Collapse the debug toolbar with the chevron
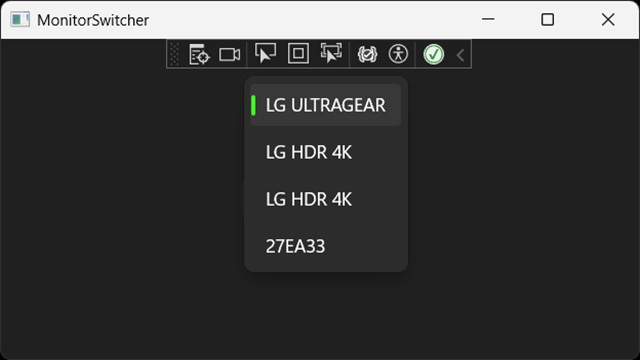 pos(460,55)
